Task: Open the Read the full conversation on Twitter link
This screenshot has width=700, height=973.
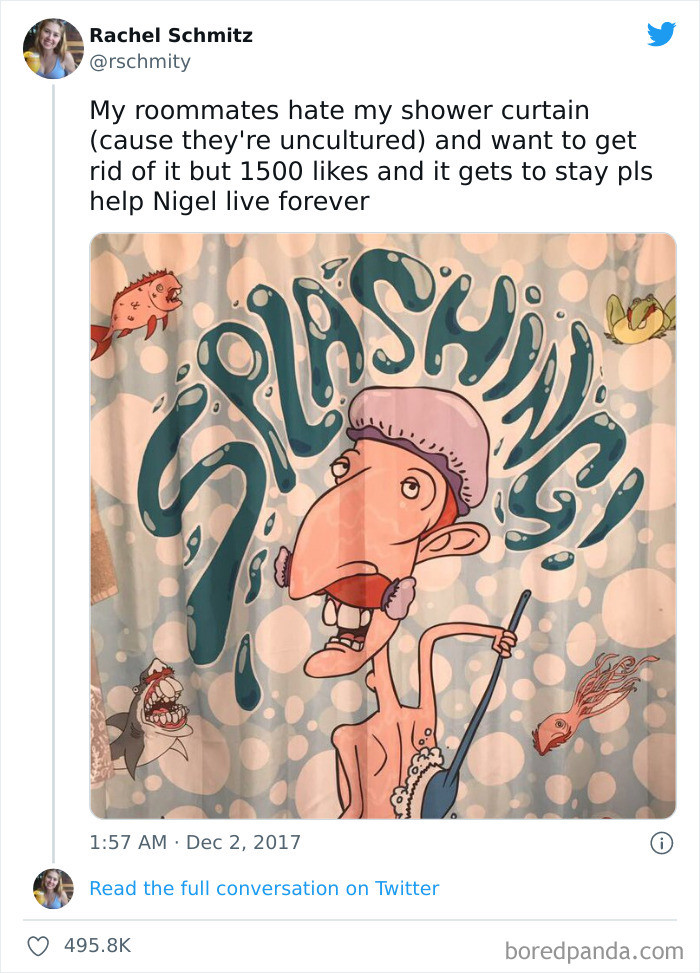Action: pos(265,888)
